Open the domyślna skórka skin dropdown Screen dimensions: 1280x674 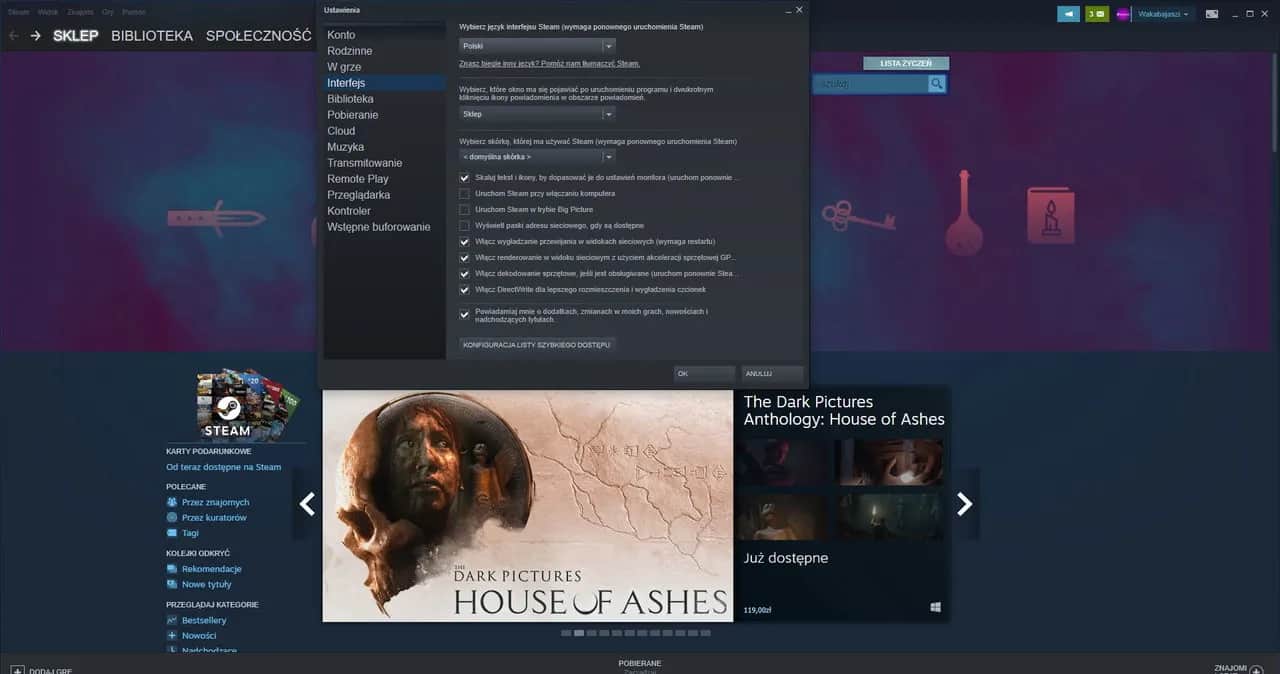pos(536,156)
